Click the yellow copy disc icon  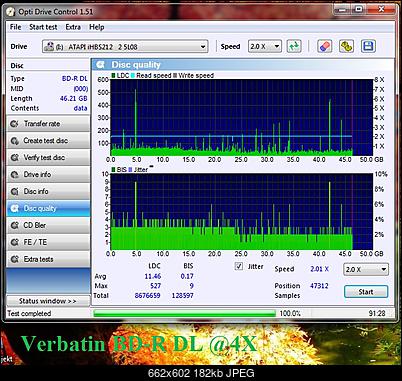point(346,46)
